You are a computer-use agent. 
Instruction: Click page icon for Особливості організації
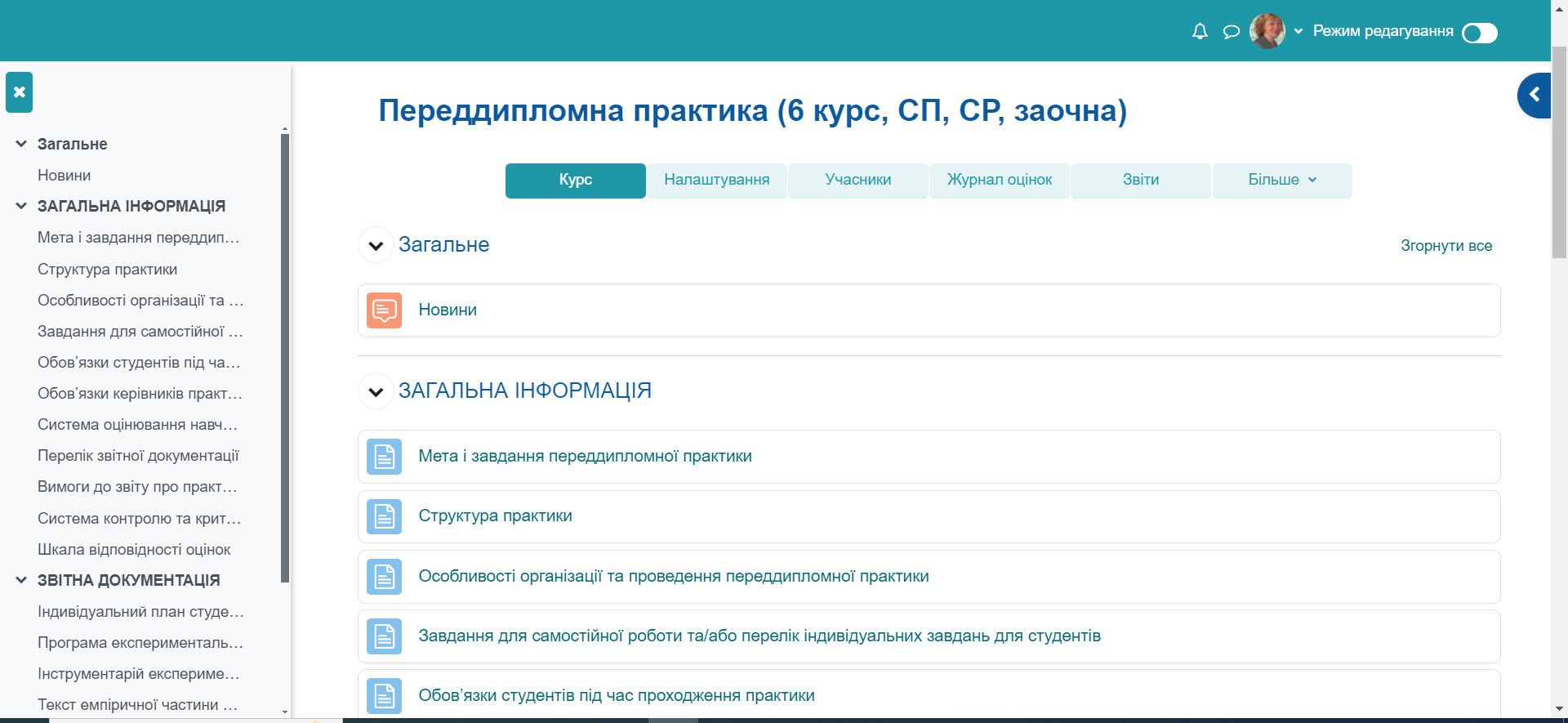tap(384, 577)
